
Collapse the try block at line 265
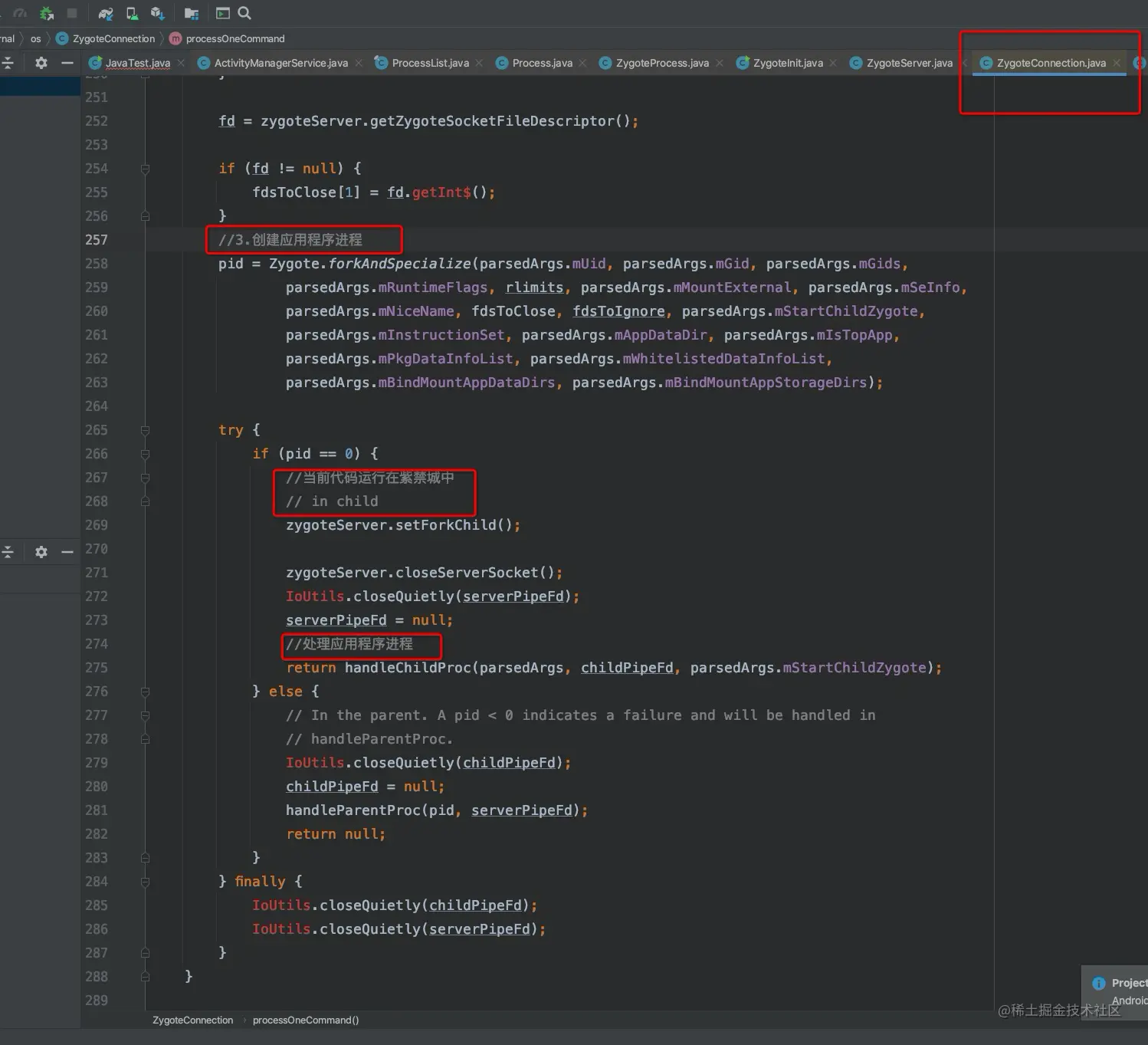[x=145, y=430]
